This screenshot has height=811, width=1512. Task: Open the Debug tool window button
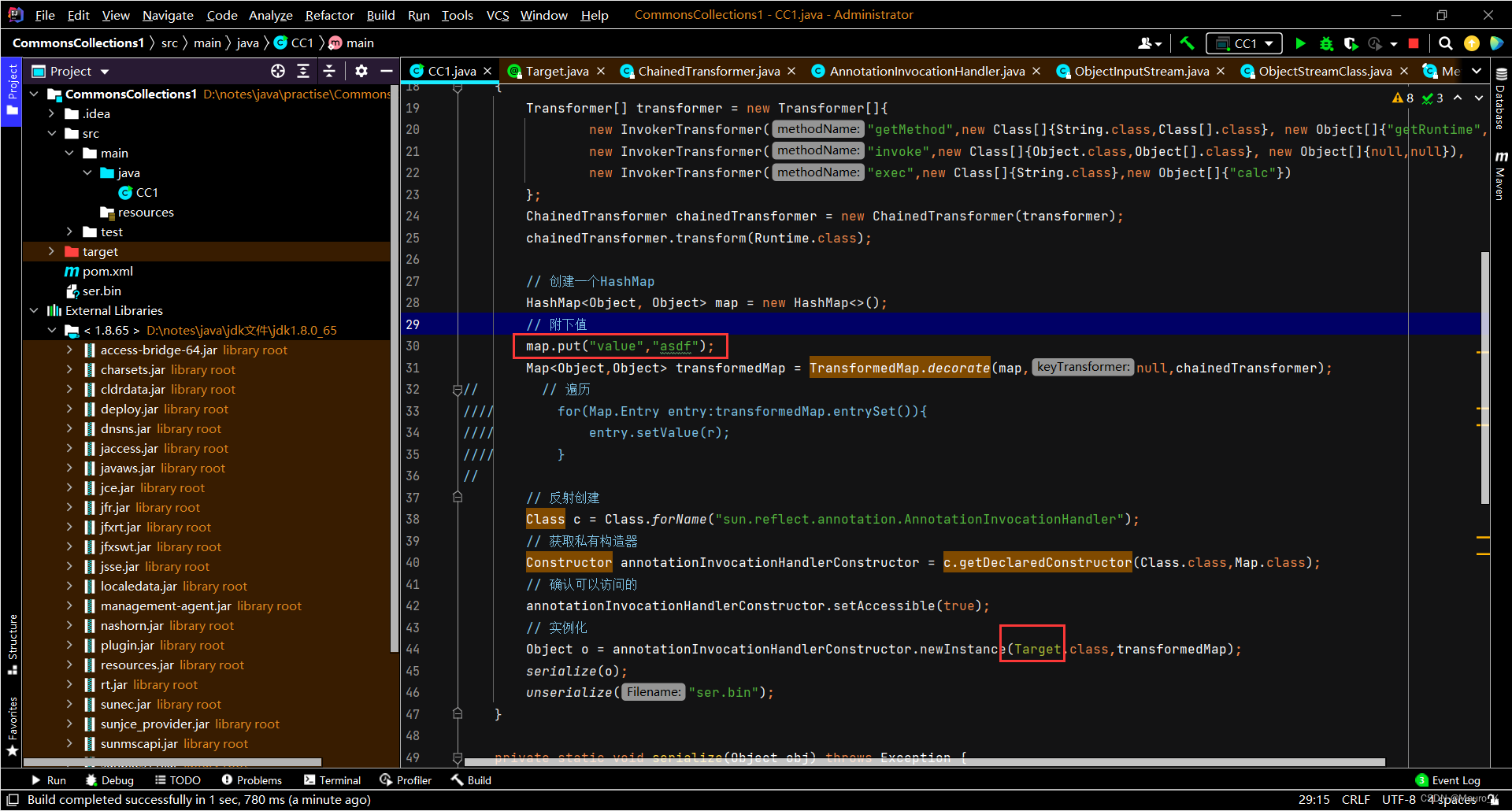click(109, 780)
